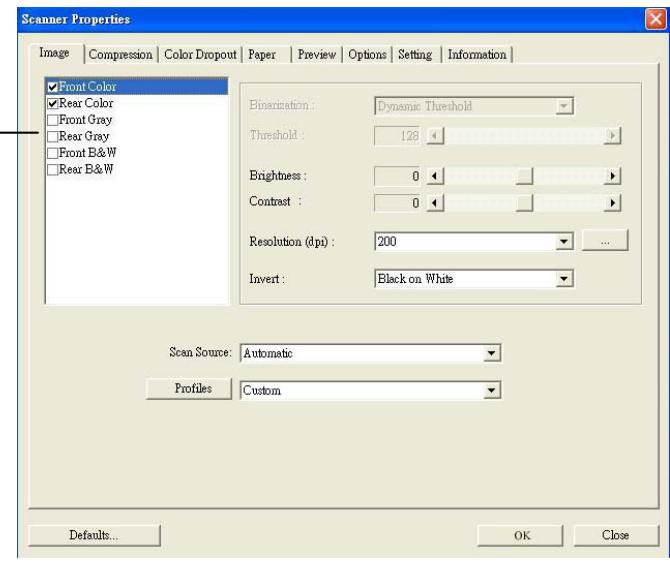Image resolution: width=670 pixels, height=562 pixels.
Task: Click the Brightness slider thumb
Action: click(524, 176)
